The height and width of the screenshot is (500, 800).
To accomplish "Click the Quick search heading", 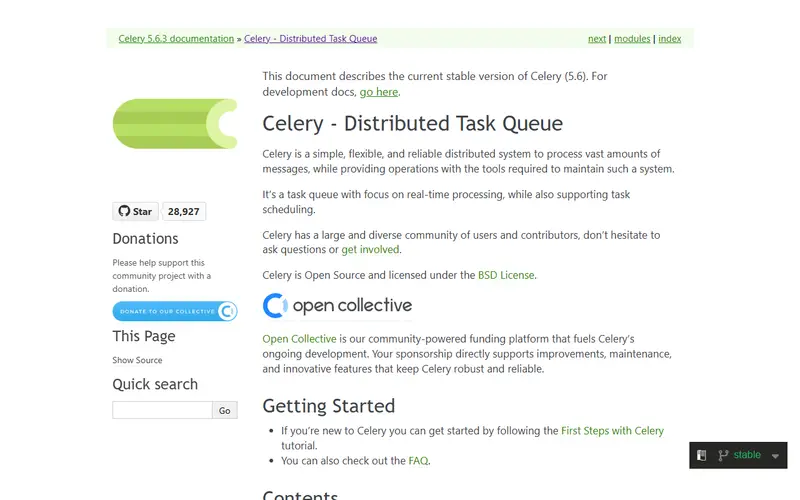I will click(155, 384).
